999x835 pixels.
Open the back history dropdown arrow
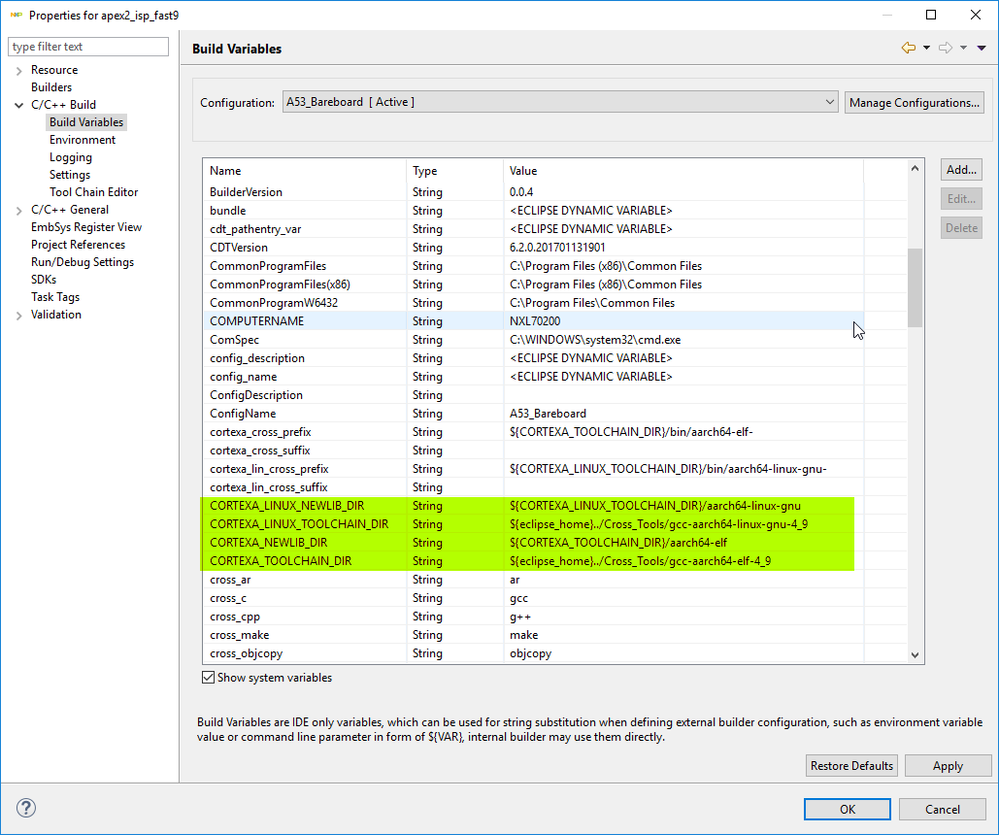[926, 48]
